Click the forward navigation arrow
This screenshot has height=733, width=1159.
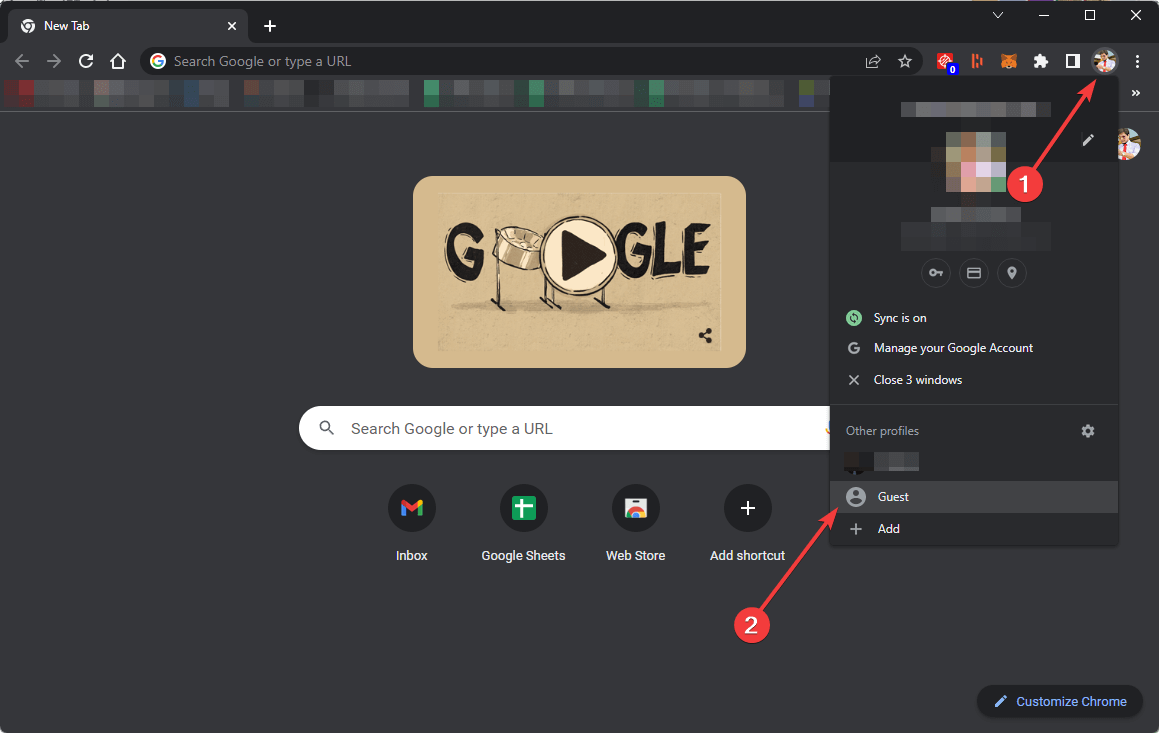[x=54, y=61]
